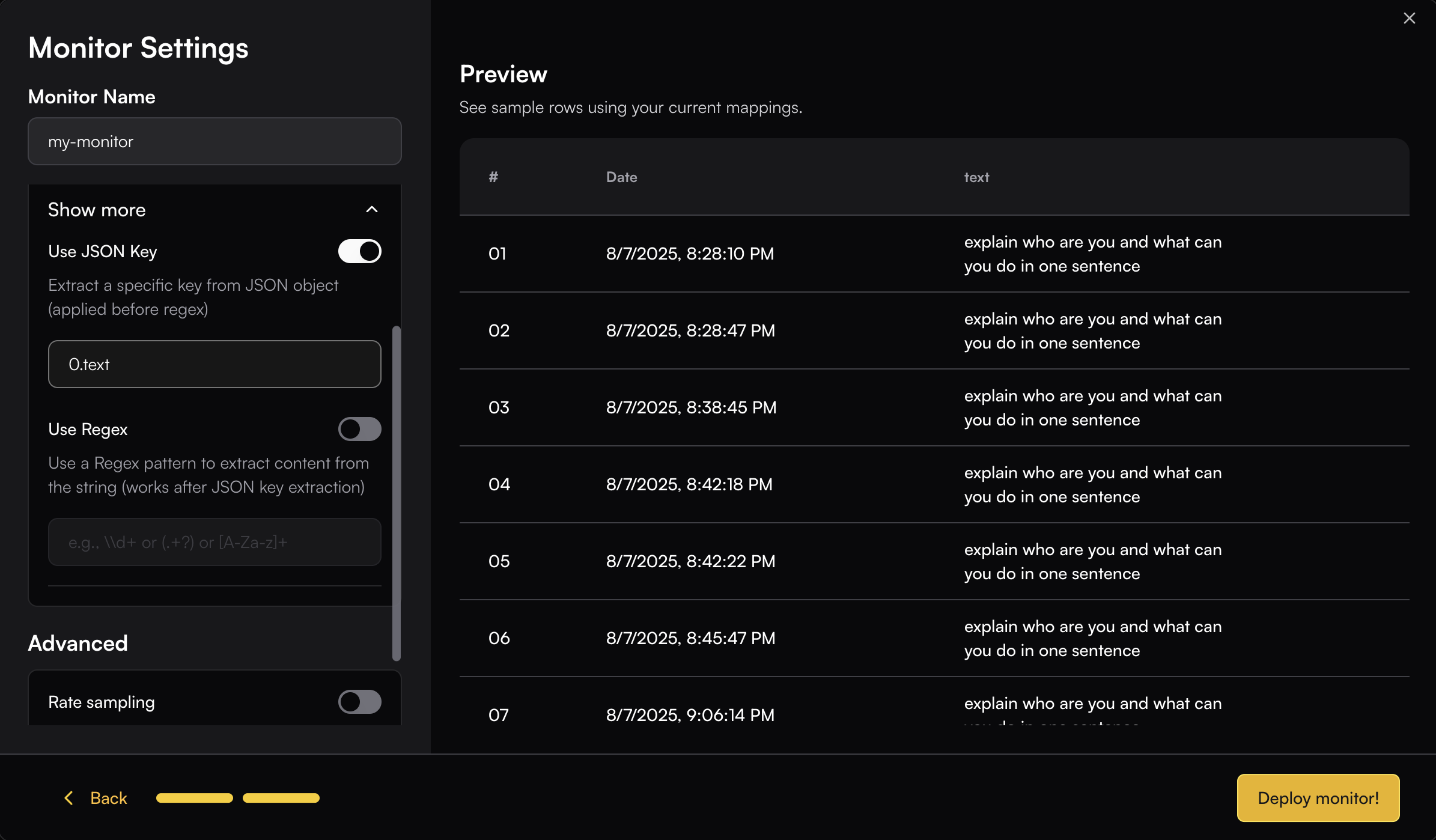This screenshot has height=840, width=1436.
Task: Click the Deploy monitor! button
Action: [x=1318, y=798]
